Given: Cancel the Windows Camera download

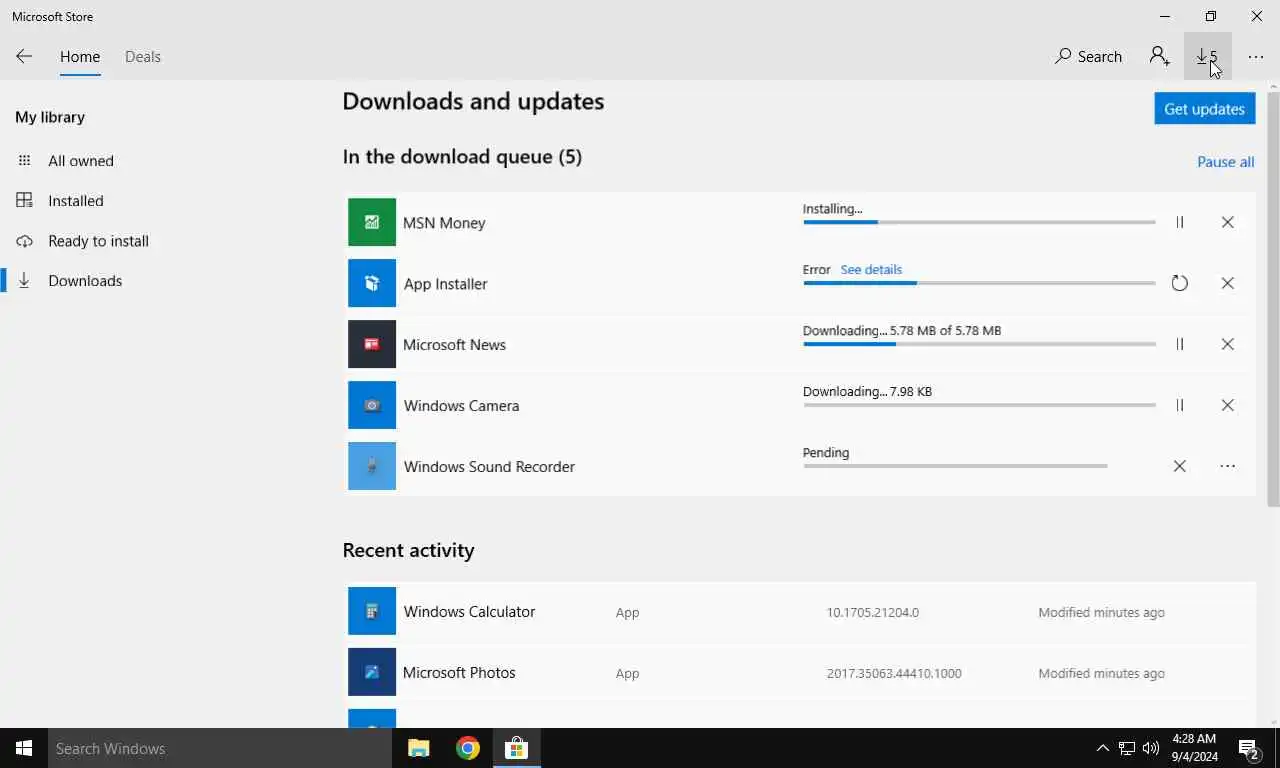Looking at the screenshot, I should [x=1227, y=405].
